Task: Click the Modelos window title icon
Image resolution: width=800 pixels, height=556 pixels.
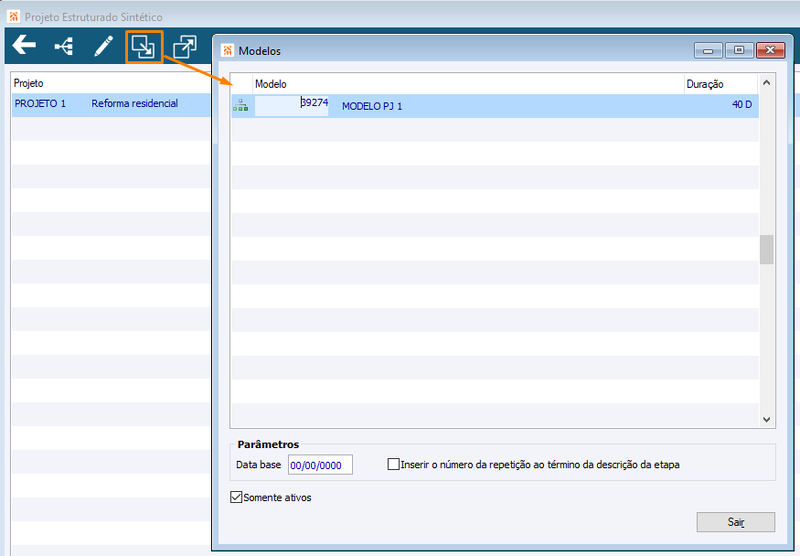Action: [228, 50]
